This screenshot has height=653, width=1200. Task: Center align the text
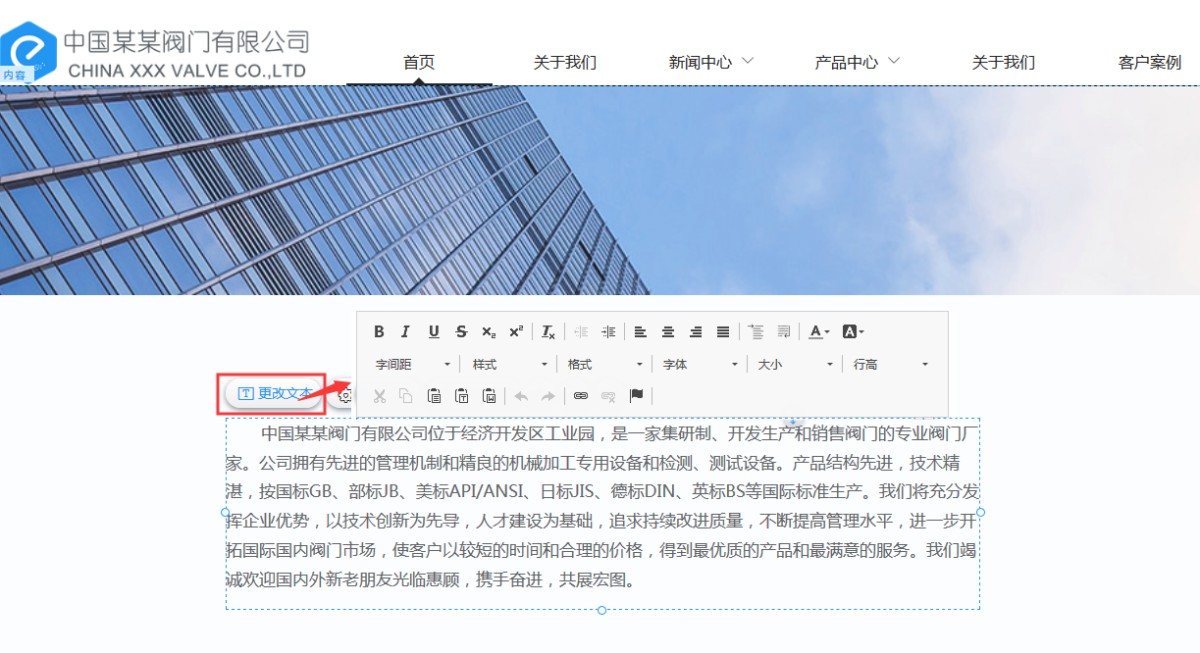[x=668, y=332]
